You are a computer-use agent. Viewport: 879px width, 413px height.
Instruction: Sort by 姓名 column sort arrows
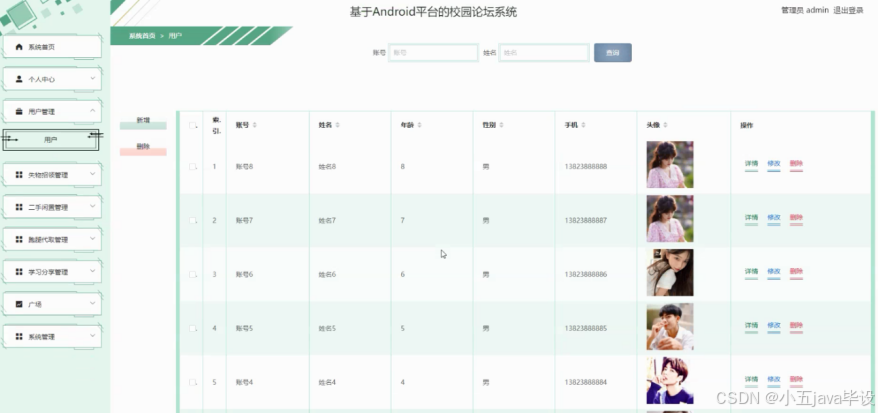pos(337,125)
